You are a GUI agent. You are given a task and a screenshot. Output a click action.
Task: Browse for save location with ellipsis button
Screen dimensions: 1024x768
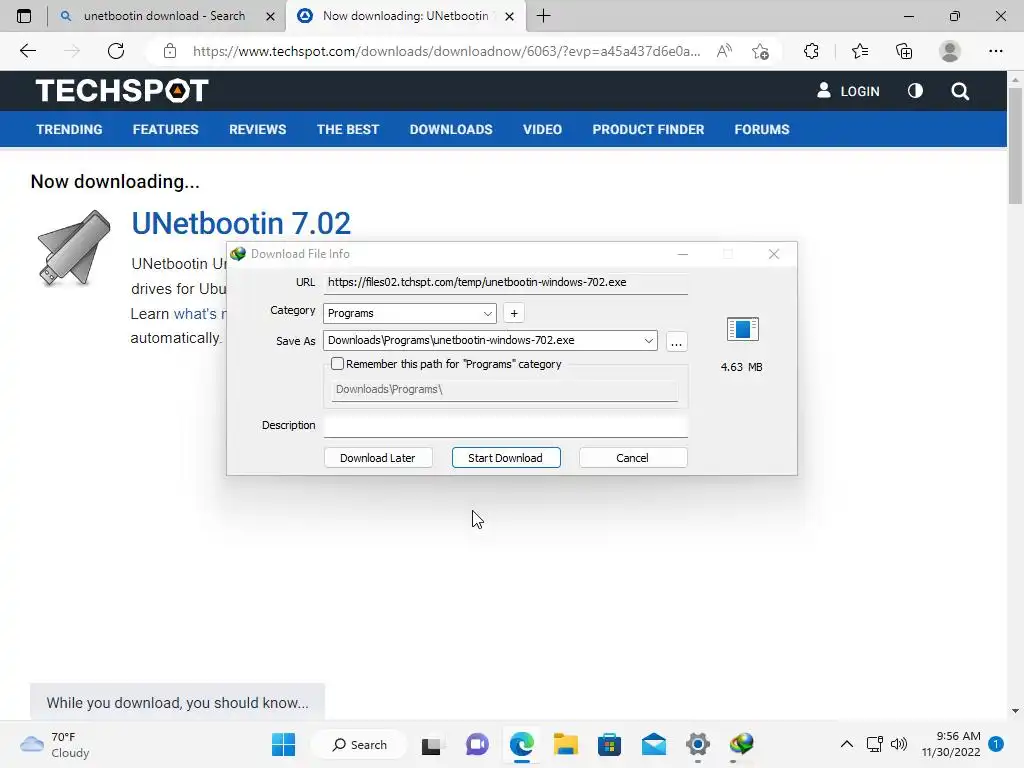point(676,342)
